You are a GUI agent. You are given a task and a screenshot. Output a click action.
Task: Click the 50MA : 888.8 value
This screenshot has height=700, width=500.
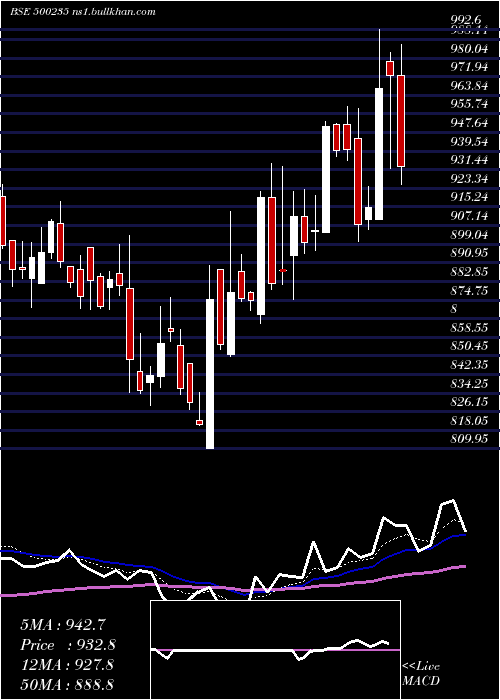point(67,684)
